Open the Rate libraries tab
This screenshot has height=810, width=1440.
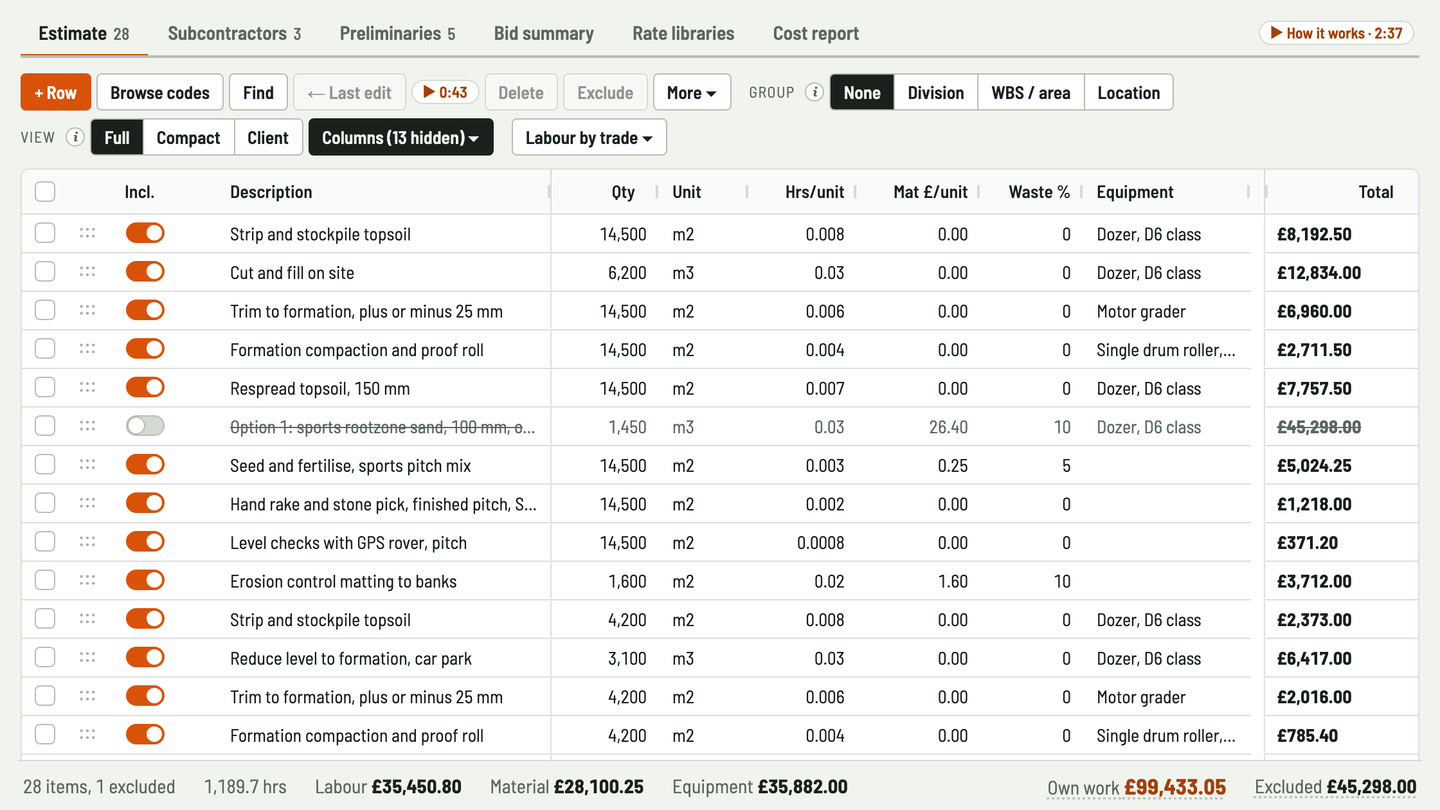click(683, 33)
